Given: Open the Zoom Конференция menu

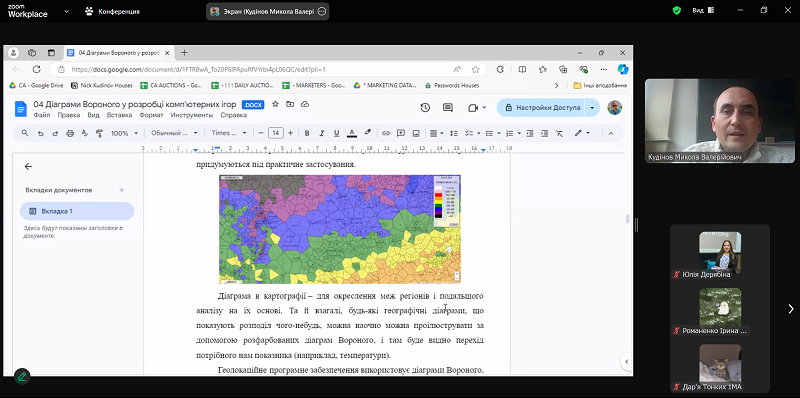Looking at the screenshot, I should pos(112,11).
